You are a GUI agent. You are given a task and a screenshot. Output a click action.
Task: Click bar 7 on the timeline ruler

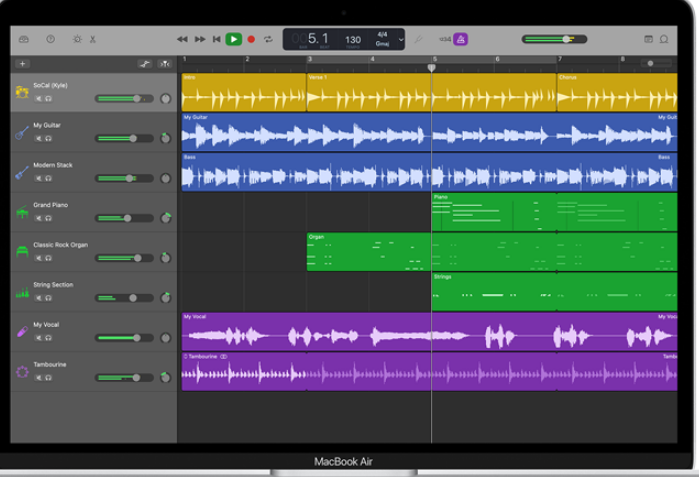(560, 59)
